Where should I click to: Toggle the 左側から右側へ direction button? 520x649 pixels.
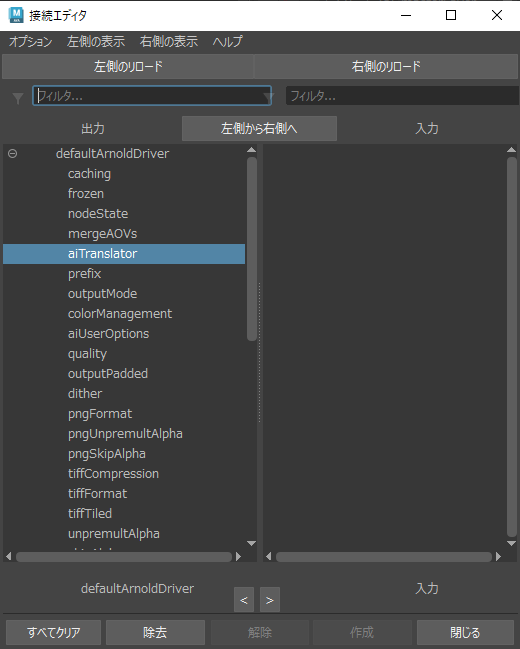(259, 128)
